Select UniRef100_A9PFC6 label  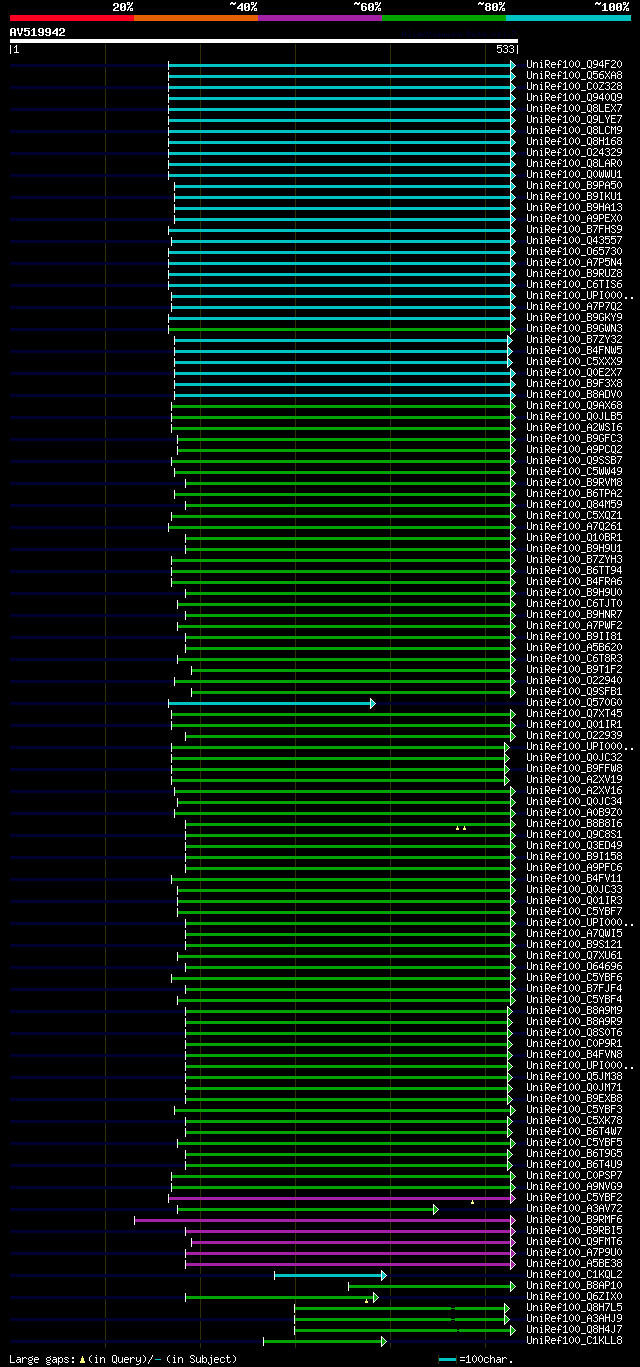574,867
